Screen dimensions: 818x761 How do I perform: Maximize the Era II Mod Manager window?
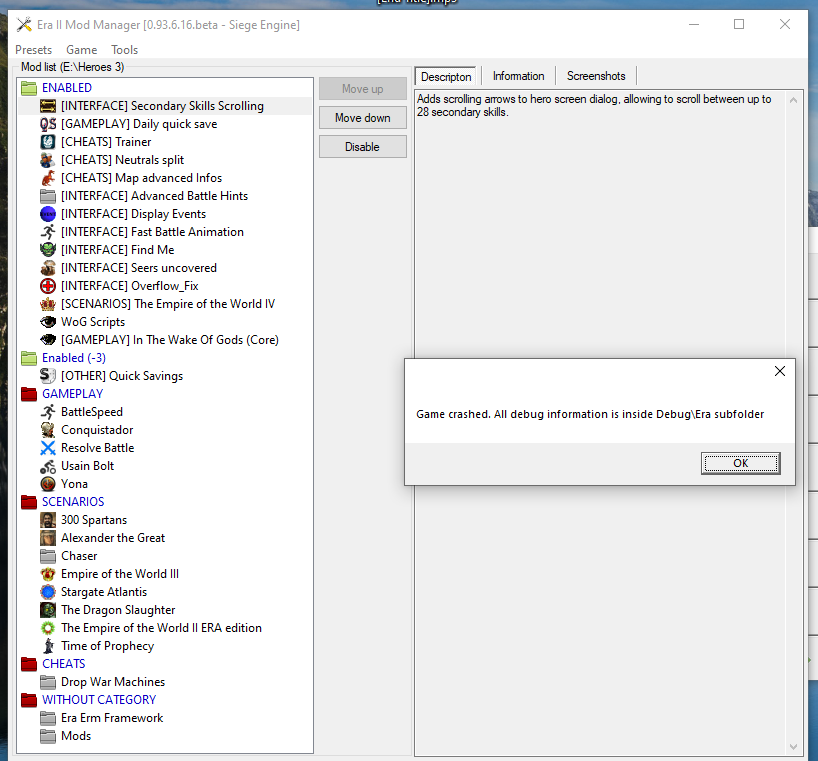pyautogui.click(x=739, y=24)
